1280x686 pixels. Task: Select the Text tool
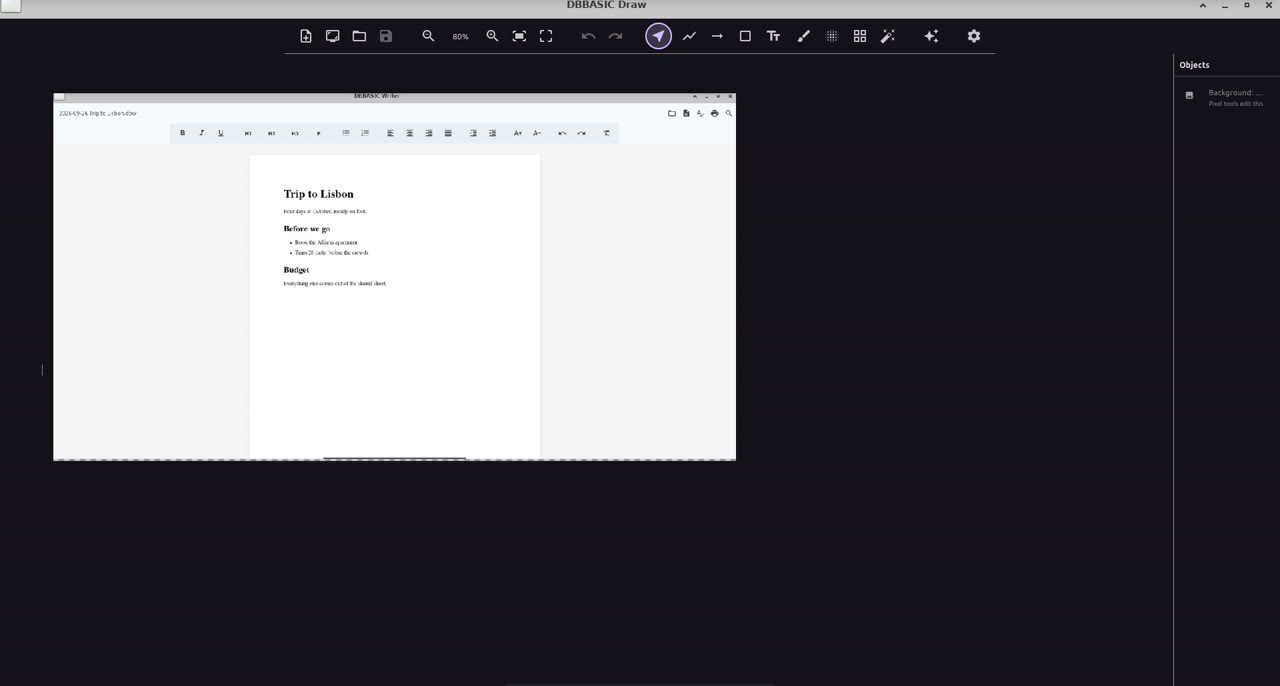(x=773, y=36)
